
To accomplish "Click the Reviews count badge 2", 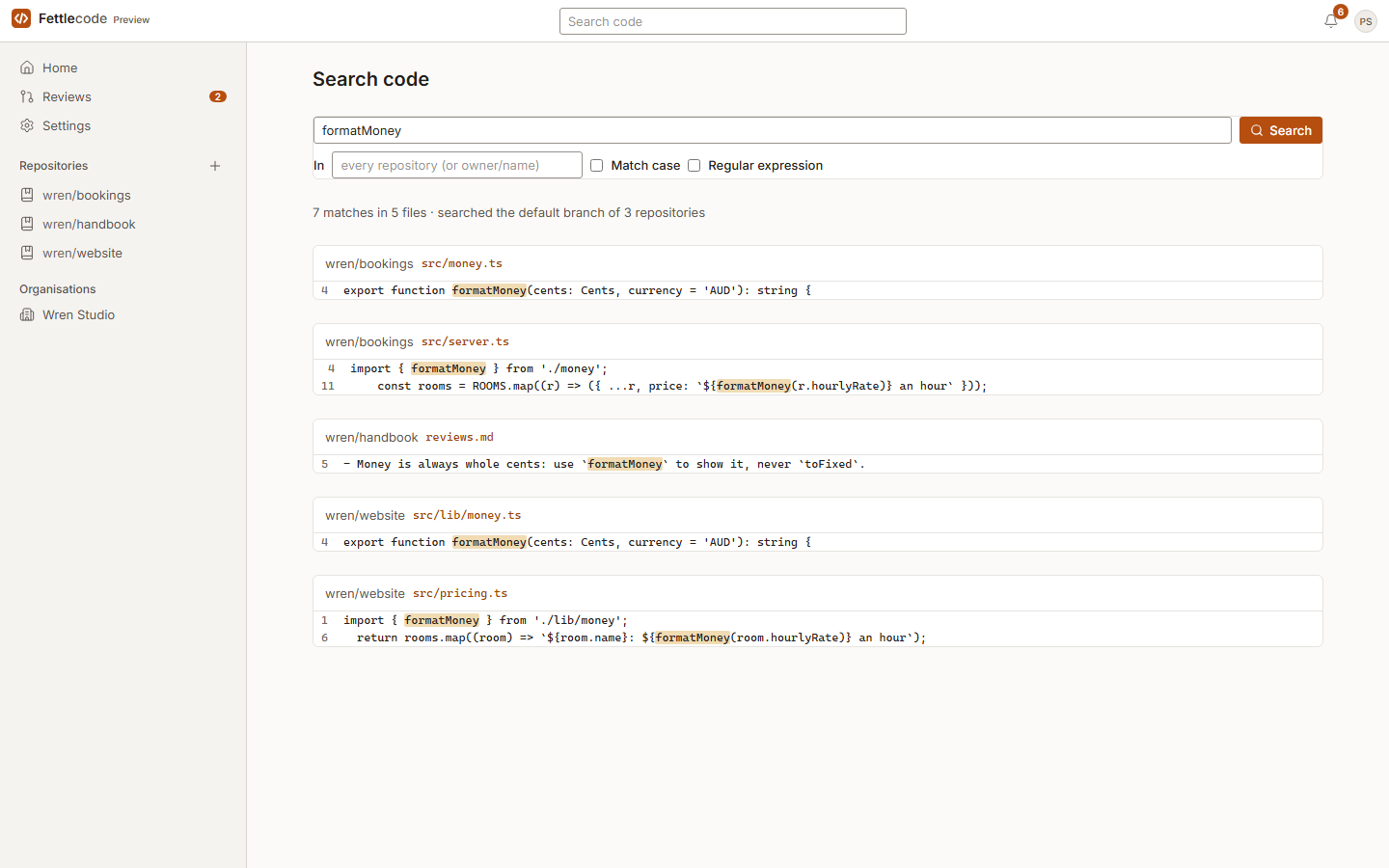I will (x=218, y=96).
